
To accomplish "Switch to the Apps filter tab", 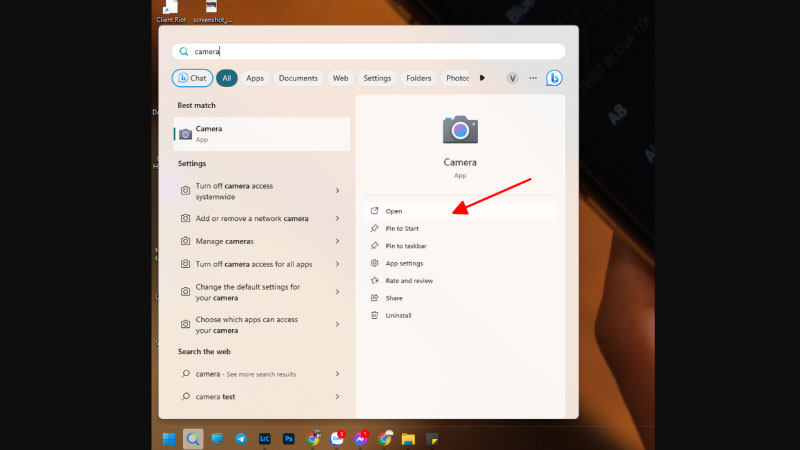I will pos(255,78).
